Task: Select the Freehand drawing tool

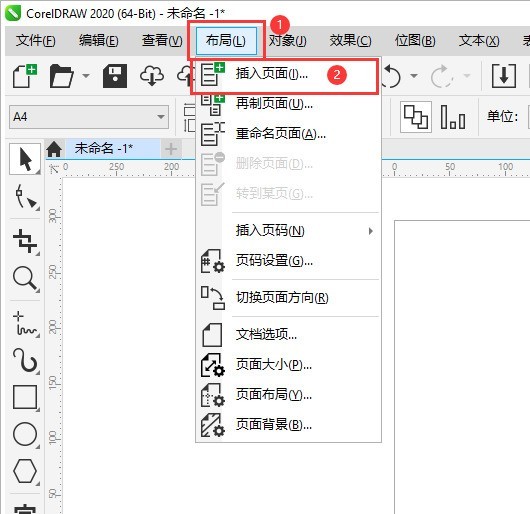Action: point(25,324)
